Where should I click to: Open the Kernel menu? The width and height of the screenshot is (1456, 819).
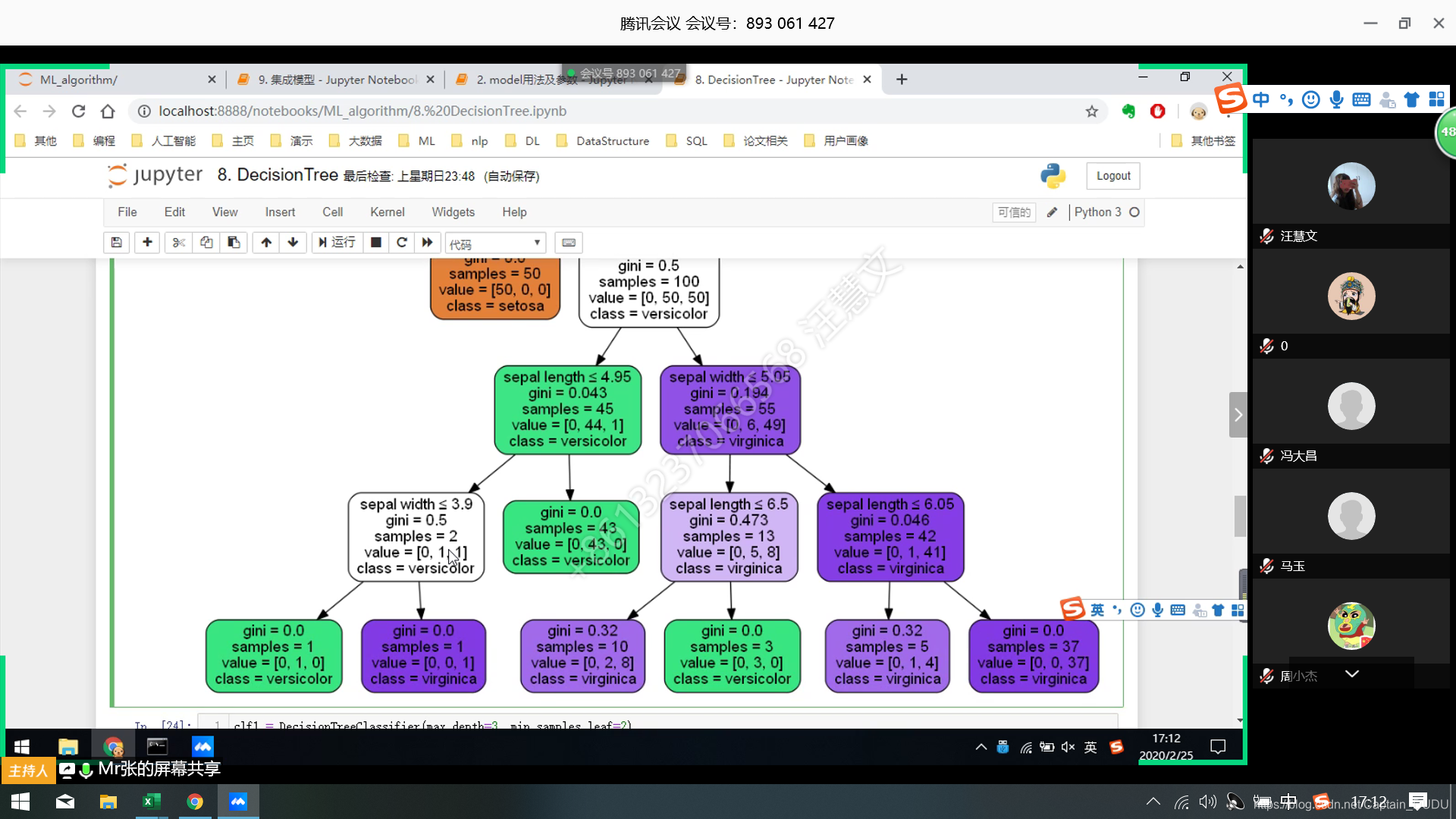coord(387,212)
